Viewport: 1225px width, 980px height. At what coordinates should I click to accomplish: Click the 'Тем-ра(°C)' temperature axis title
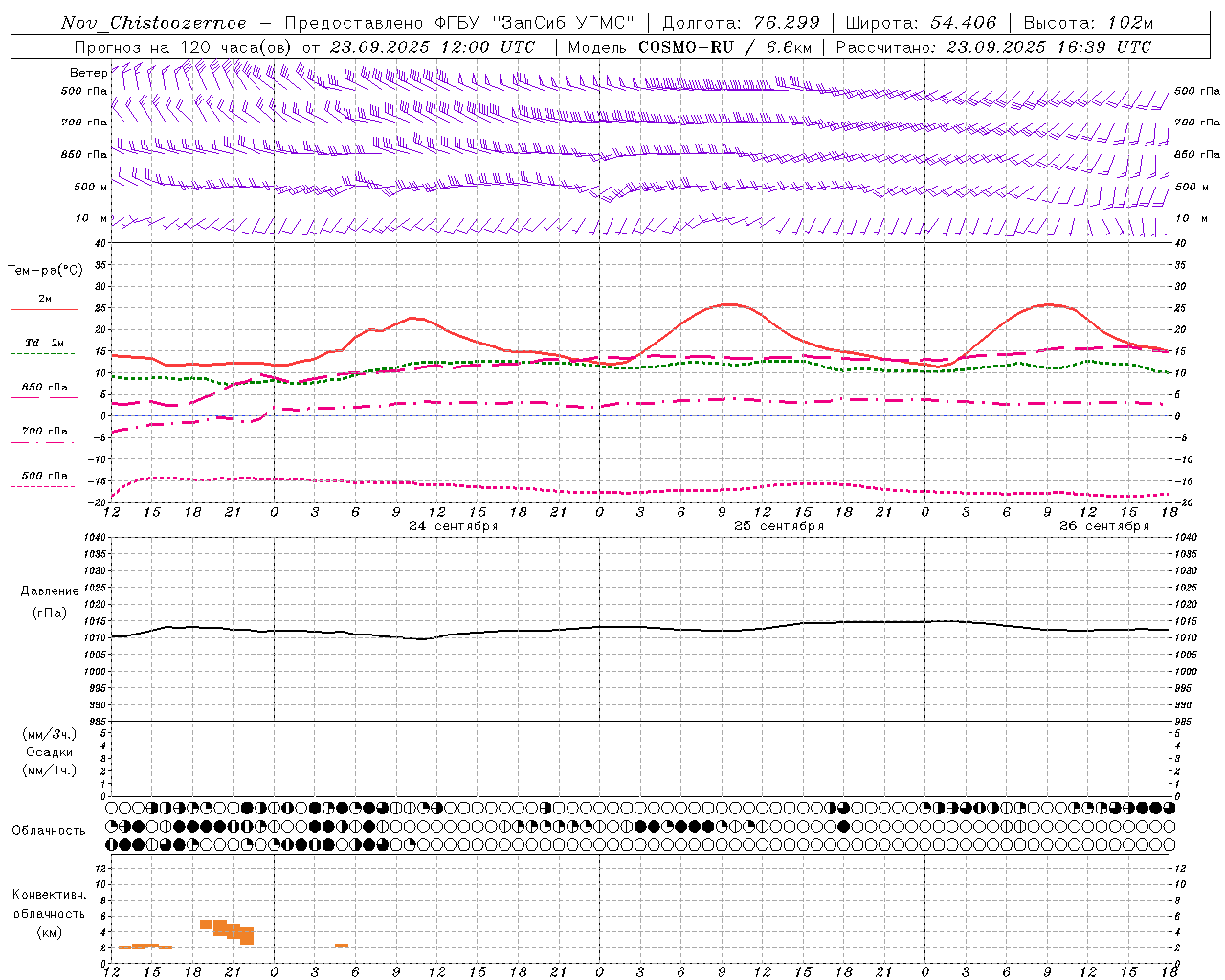[45, 271]
